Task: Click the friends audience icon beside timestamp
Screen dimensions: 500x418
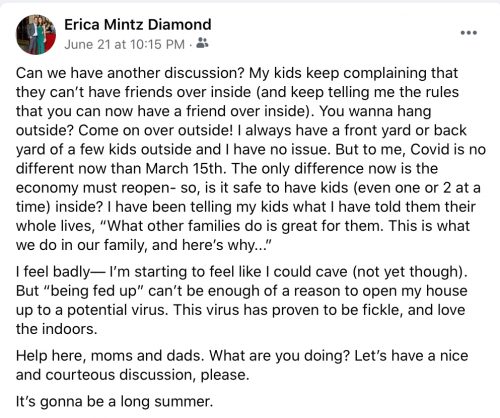Action: coord(202,43)
